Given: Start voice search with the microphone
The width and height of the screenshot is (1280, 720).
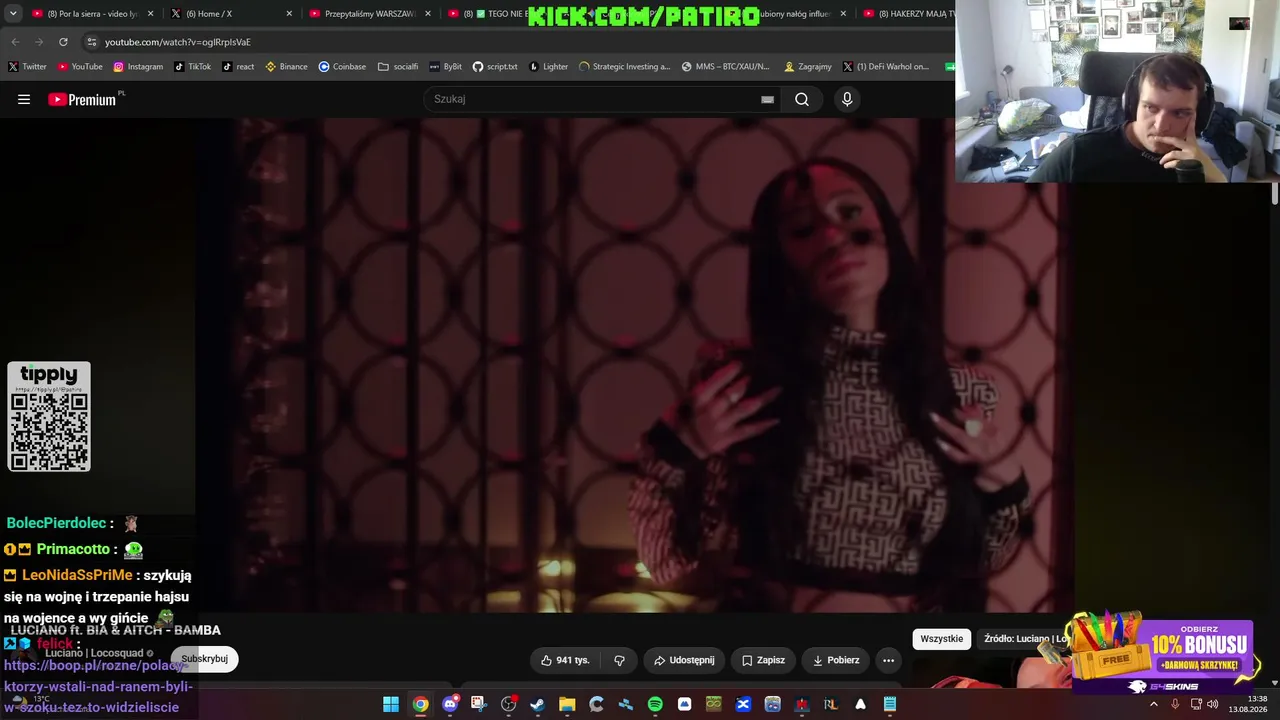Looking at the screenshot, I should (847, 99).
